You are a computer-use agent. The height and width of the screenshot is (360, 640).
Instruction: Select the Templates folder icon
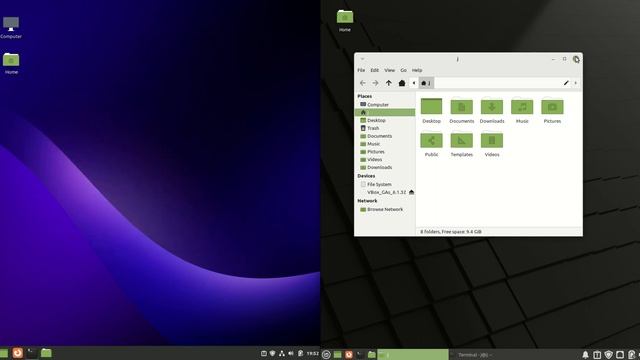pyautogui.click(x=462, y=140)
